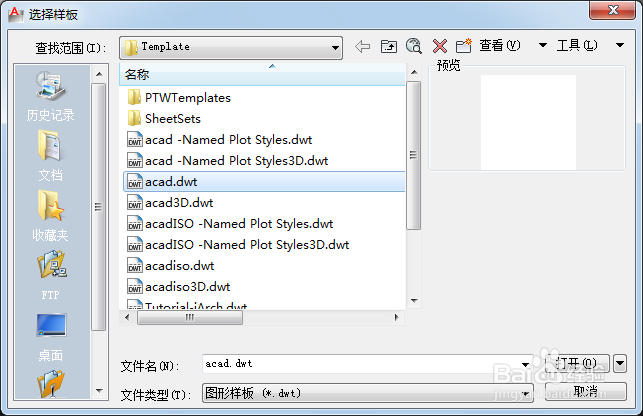Click the 打开(O) open button

(x=577, y=363)
